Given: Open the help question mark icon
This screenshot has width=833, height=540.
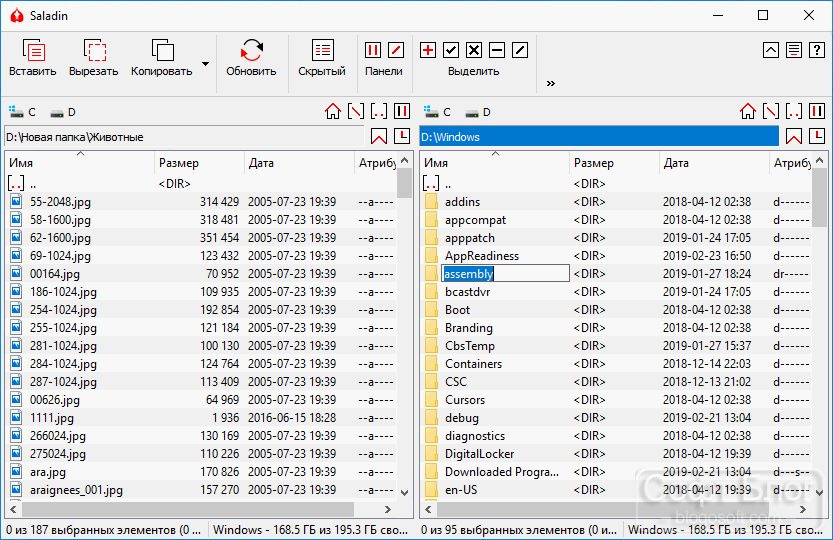Looking at the screenshot, I should click(x=817, y=50).
